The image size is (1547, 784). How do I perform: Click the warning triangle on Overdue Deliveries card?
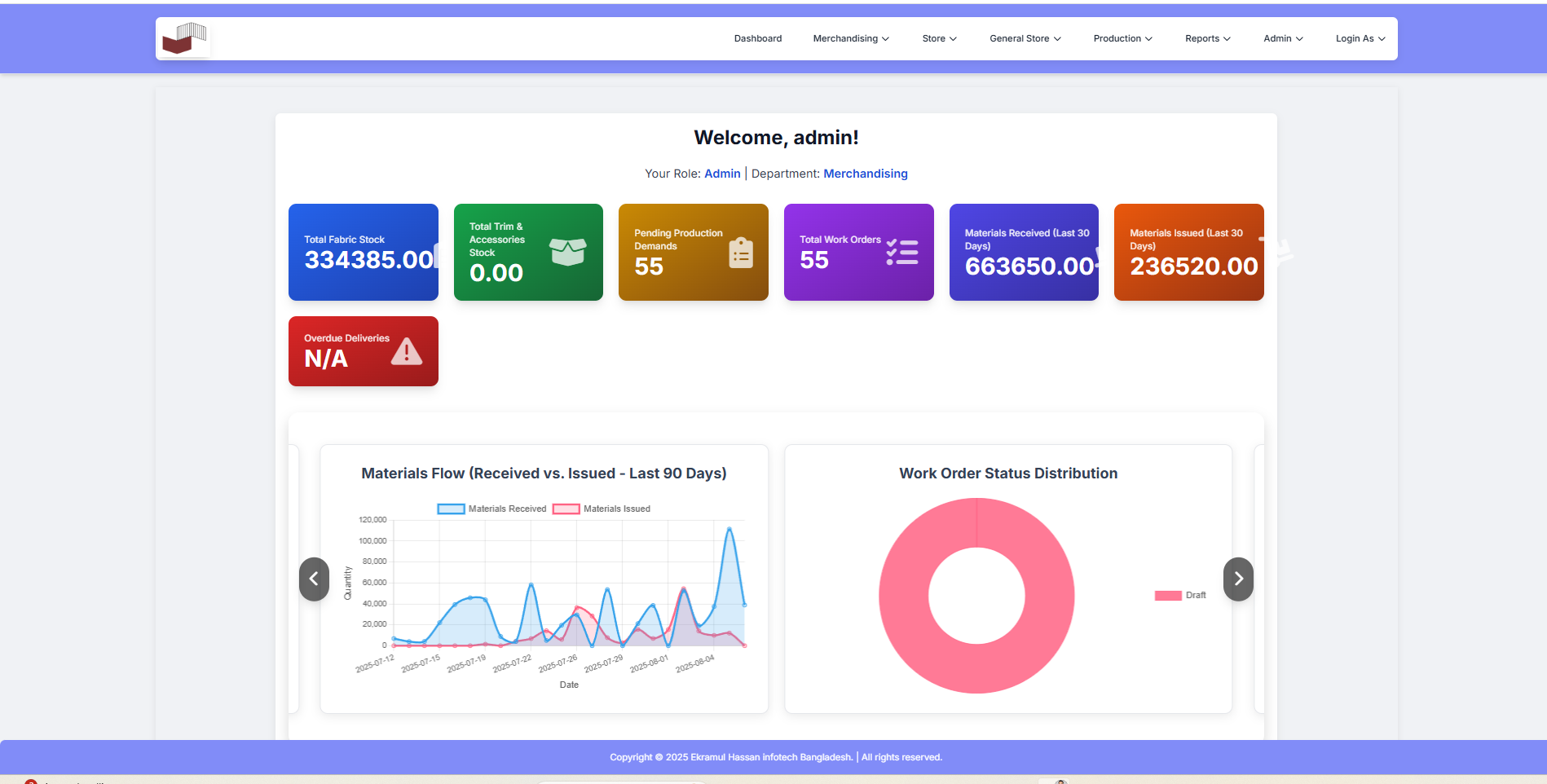(406, 351)
